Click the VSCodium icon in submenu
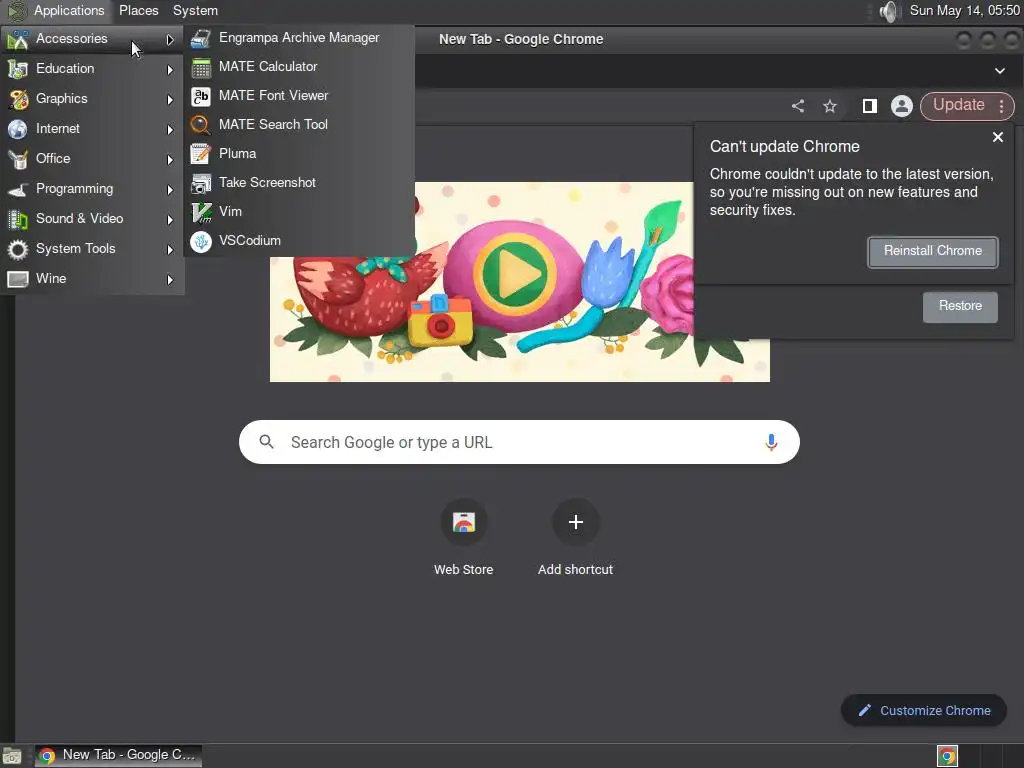The height and width of the screenshot is (768, 1024). [201, 241]
